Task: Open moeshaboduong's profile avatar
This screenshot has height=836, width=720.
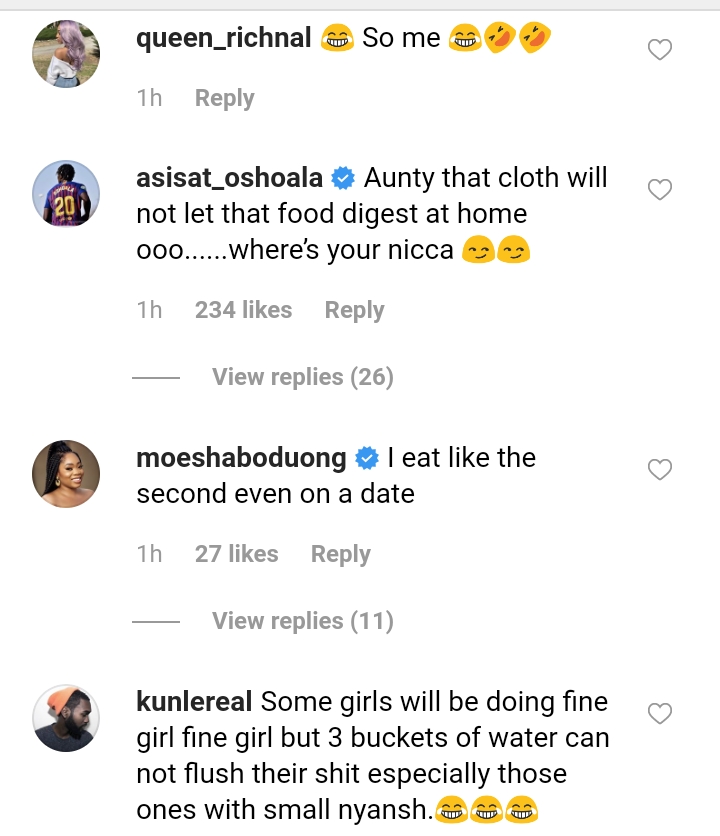Action: pyautogui.click(x=66, y=474)
